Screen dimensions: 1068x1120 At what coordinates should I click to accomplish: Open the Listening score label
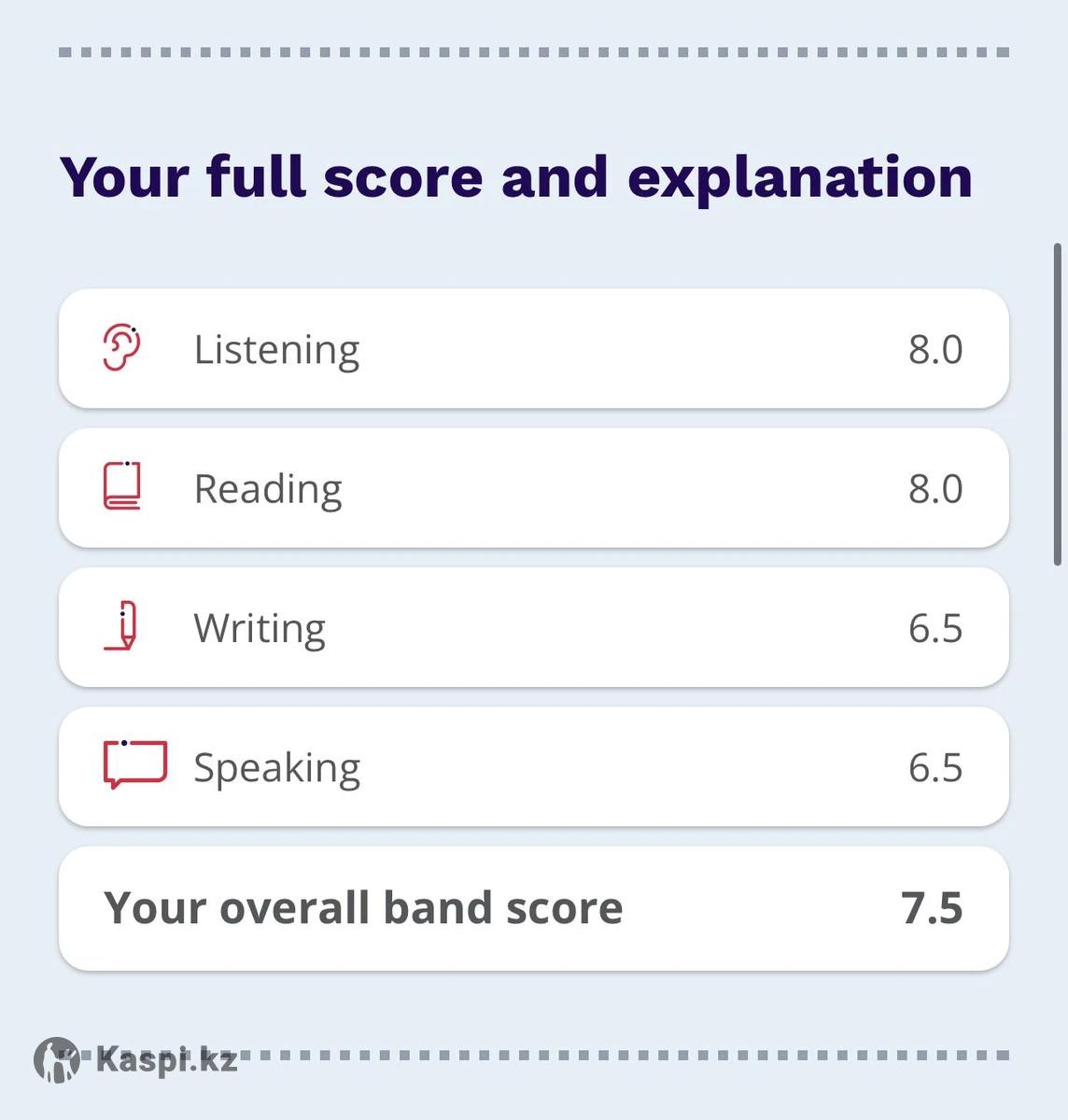click(x=276, y=350)
